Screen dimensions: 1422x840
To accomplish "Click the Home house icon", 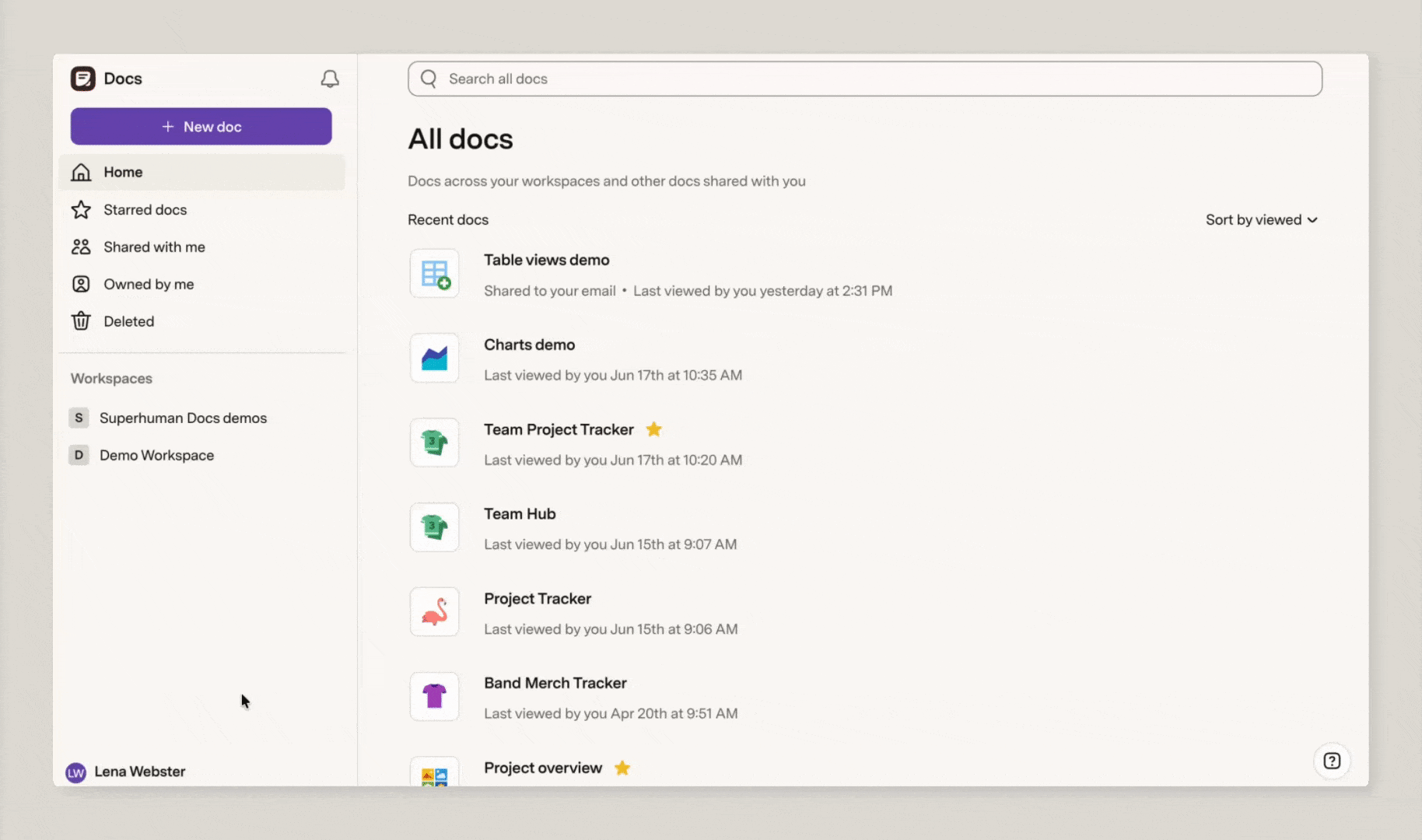I will tap(81, 172).
